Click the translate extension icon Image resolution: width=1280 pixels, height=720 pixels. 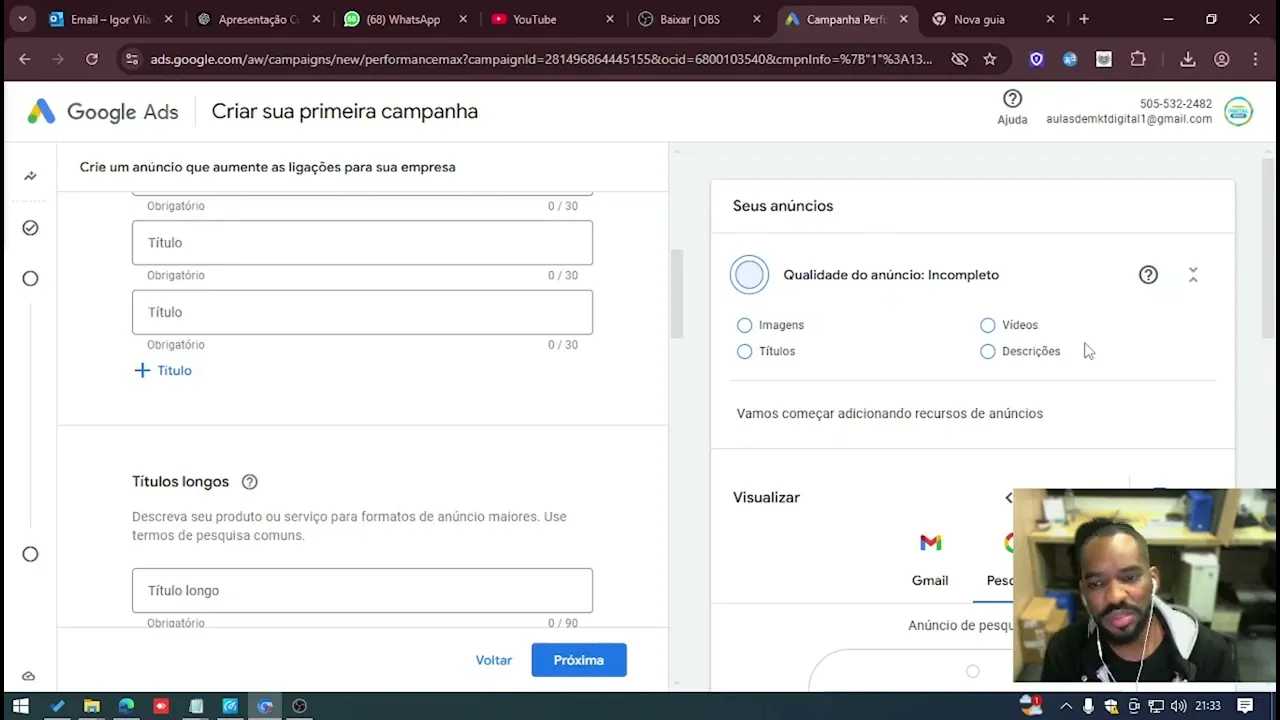[1070, 59]
